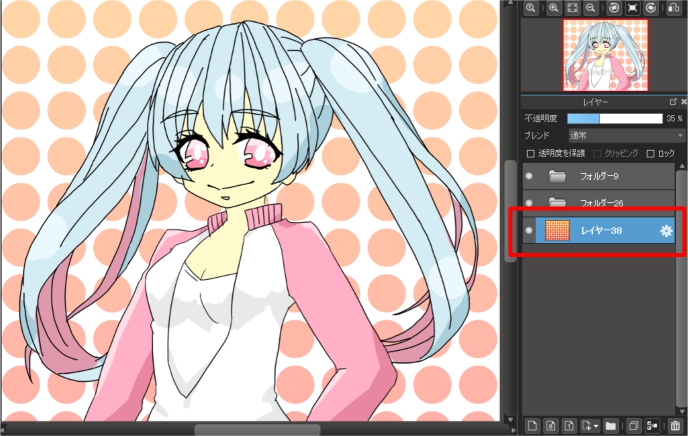Click the navigator zoom out magnifier
The width and height of the screenshot is (688, 436).
pyautogui.click(x=591, y=7)
